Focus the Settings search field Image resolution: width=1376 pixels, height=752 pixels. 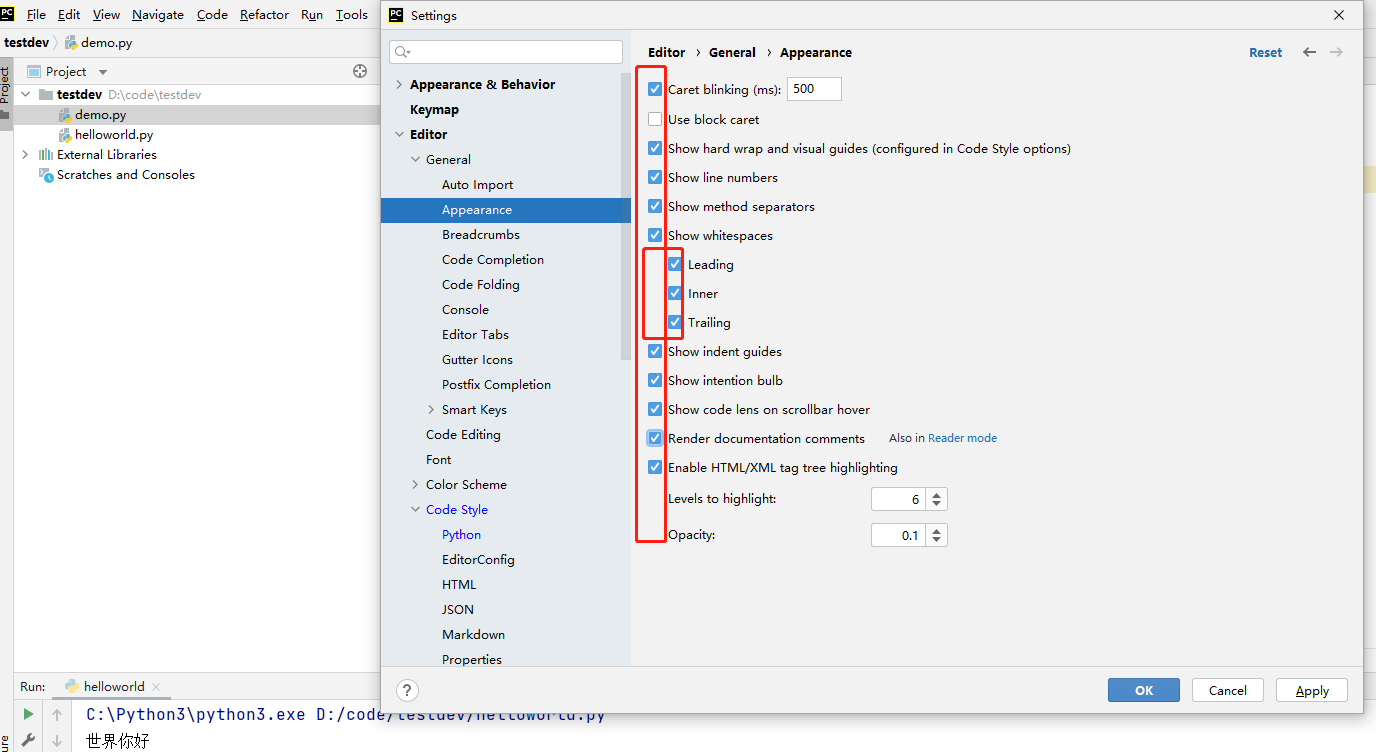coord(506,52)
